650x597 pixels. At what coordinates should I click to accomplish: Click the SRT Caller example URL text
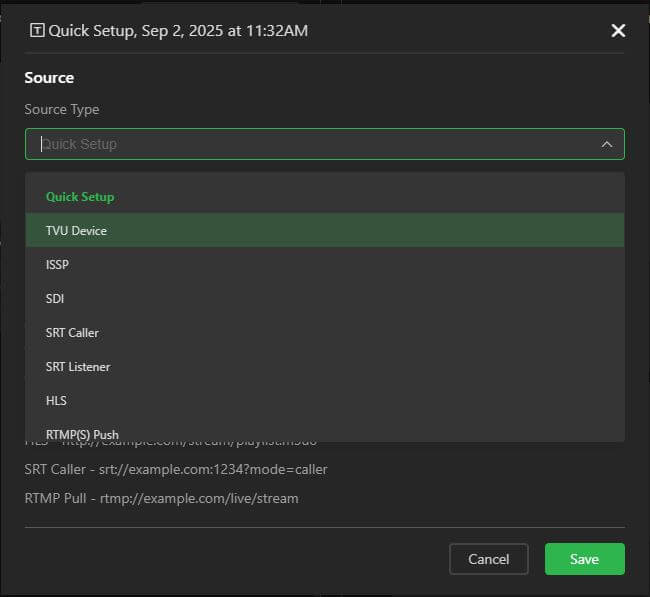pyautogui.click(x=176, y=469)
